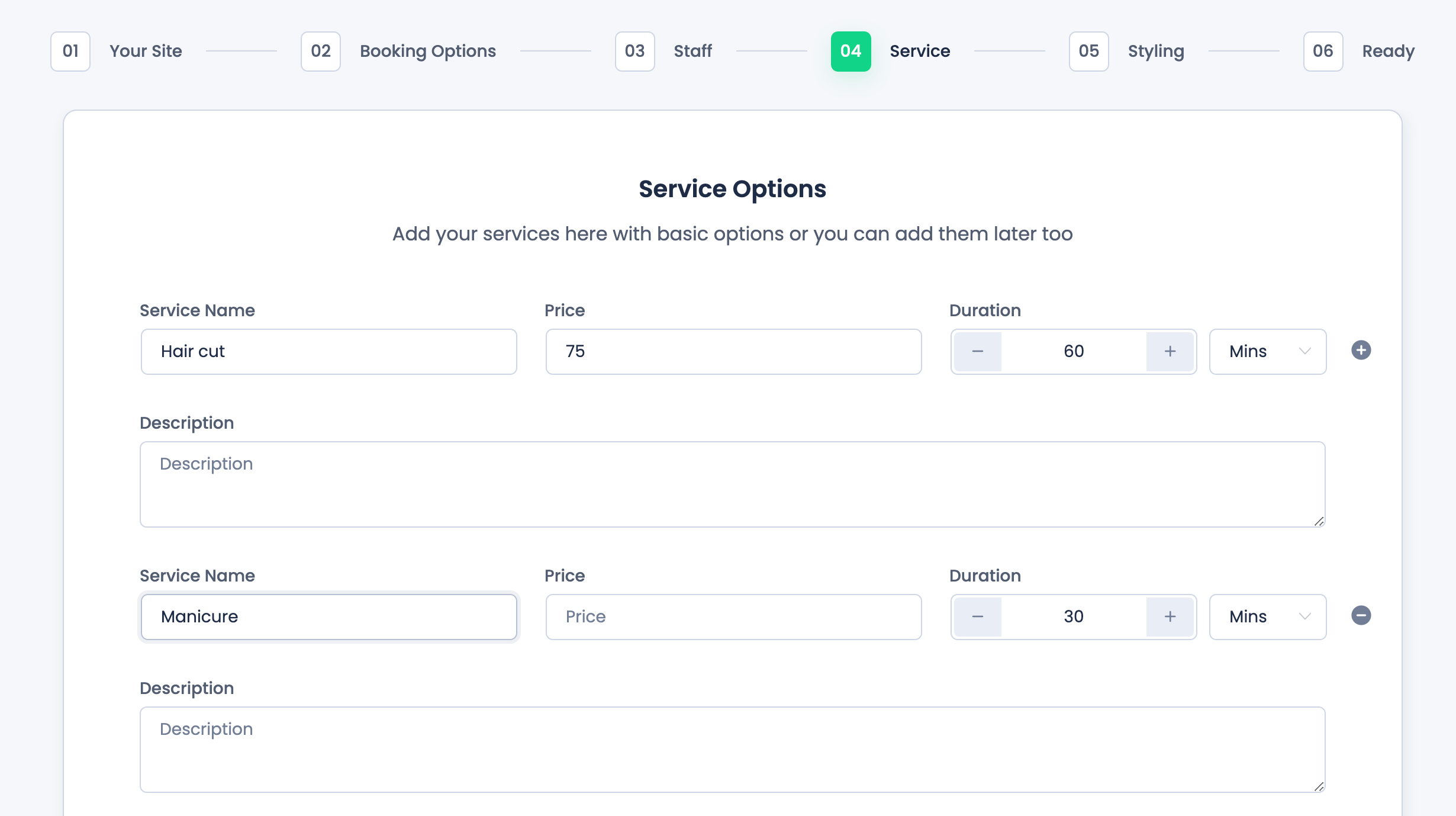This screenshot has width=1456, height=816.
Task: Click the Hair cut service name field
Action: coord(328,352)
